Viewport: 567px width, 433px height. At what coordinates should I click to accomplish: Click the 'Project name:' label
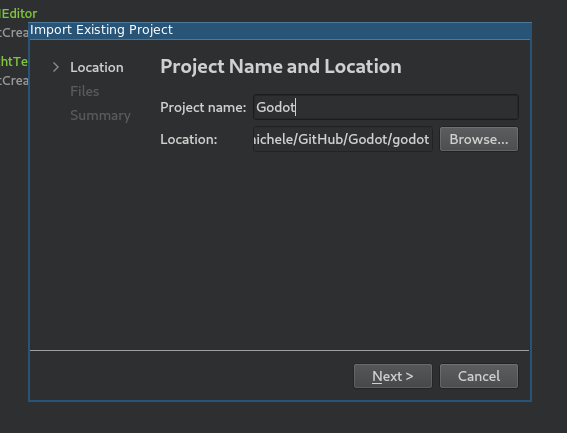click(203, 107)
